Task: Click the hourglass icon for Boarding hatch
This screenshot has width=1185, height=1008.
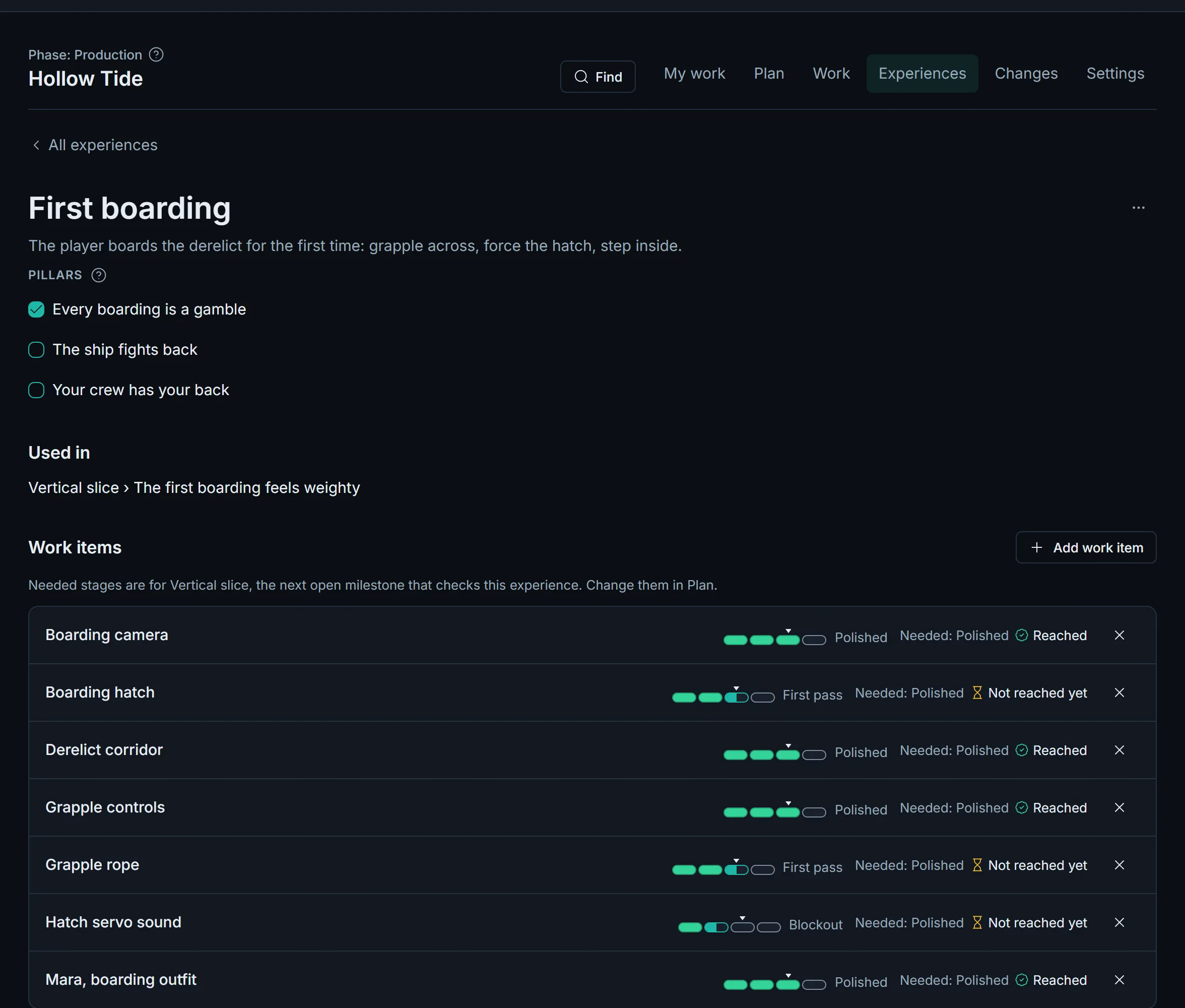Action: point(977,692)
